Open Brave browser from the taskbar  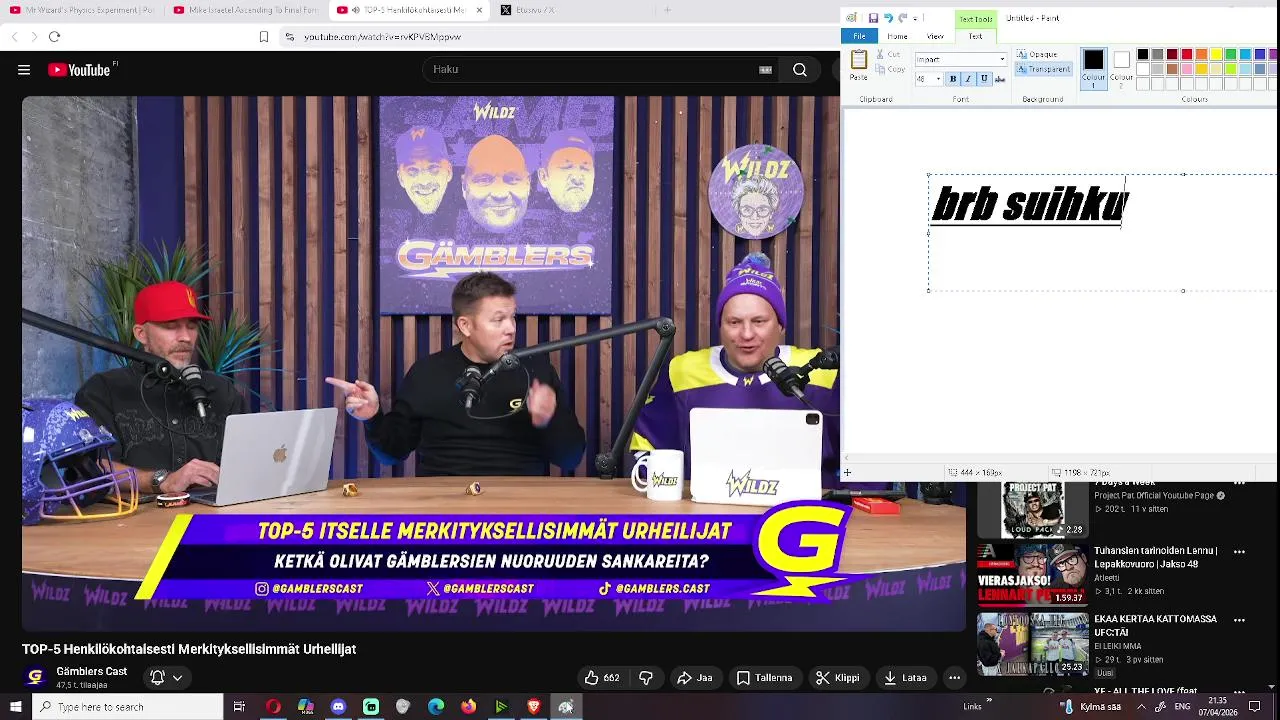click(533, 707)
